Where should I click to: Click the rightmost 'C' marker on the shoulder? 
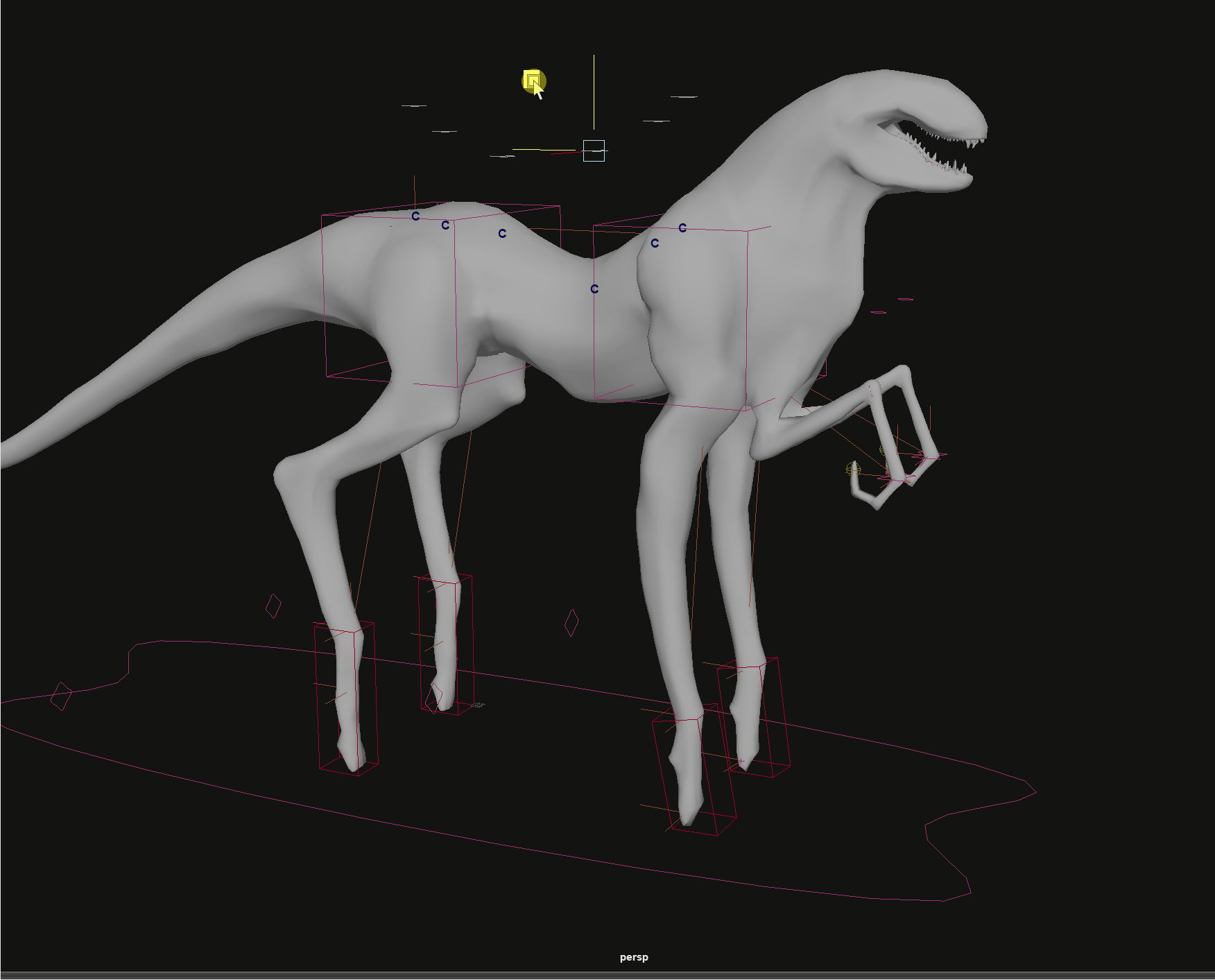682,228
